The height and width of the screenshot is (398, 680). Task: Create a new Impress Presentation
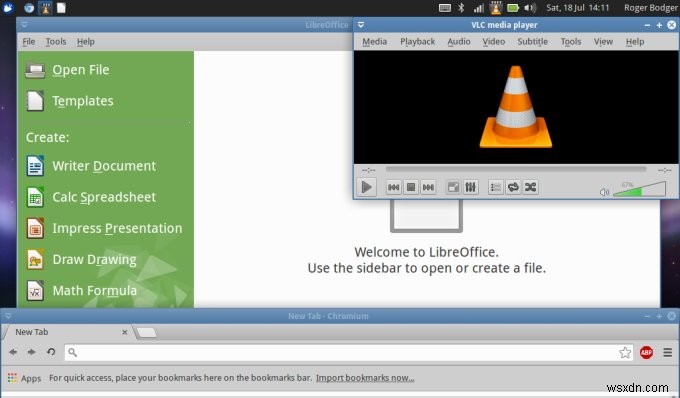[117, 228]
